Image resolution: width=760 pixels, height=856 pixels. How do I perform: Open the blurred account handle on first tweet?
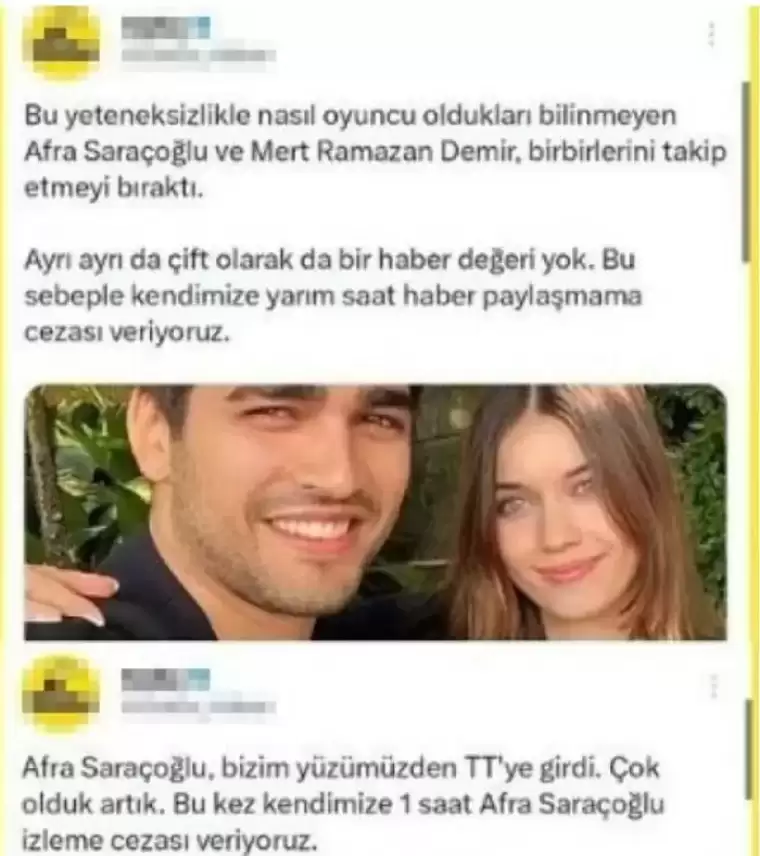pos(198,57)
